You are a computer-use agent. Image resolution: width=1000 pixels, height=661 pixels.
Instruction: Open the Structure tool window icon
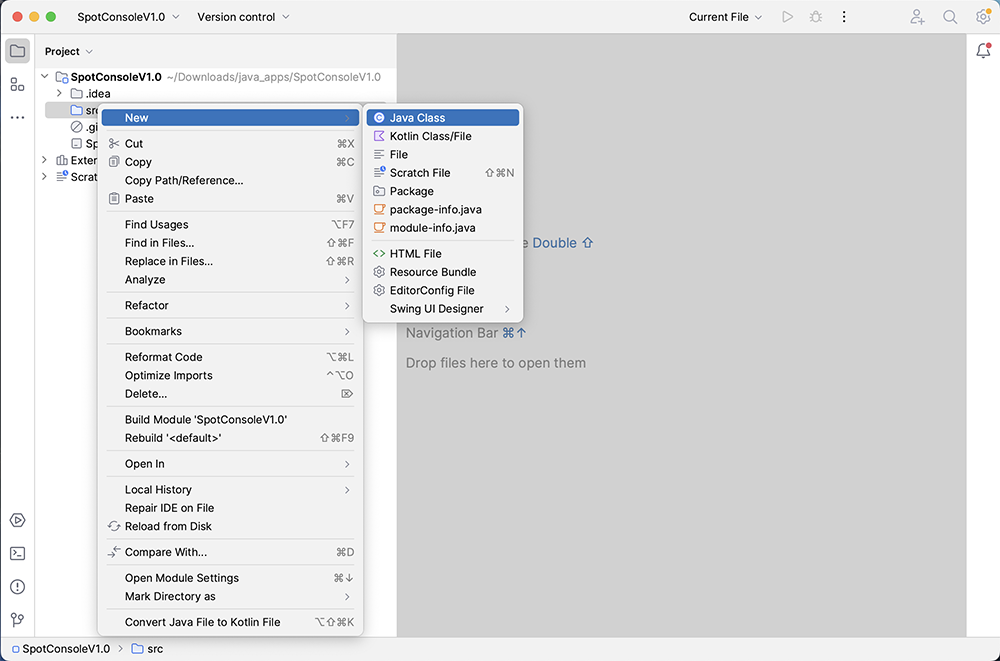click(x=17, y=84)
